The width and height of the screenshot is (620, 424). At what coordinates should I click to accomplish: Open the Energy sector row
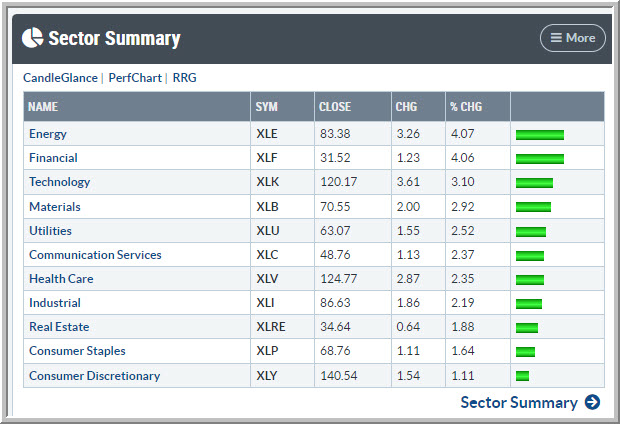pyautogui.click(x=48, y=134)
